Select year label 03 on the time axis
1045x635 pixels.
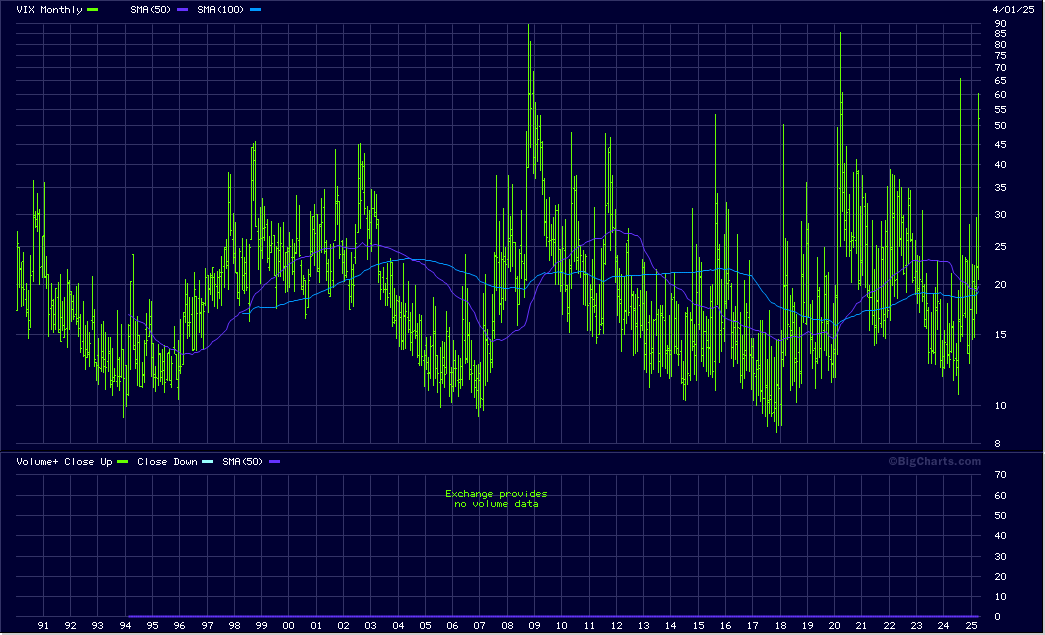371,625
